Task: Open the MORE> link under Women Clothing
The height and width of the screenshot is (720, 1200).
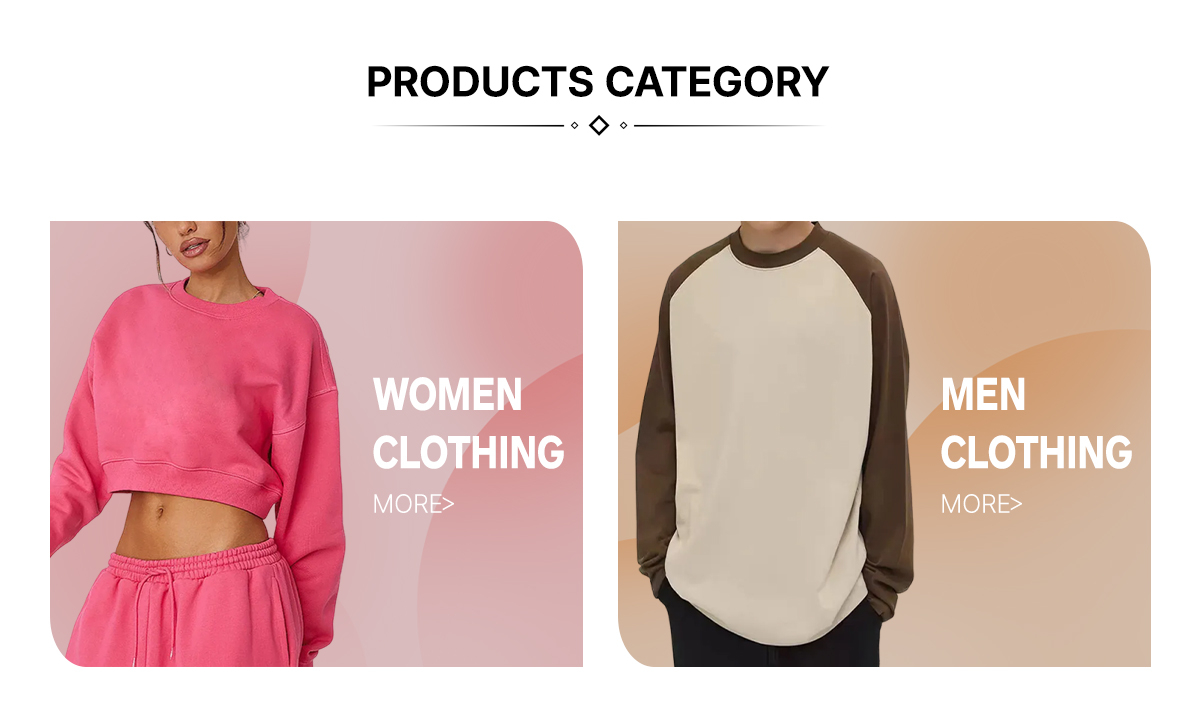Action: 413,504
